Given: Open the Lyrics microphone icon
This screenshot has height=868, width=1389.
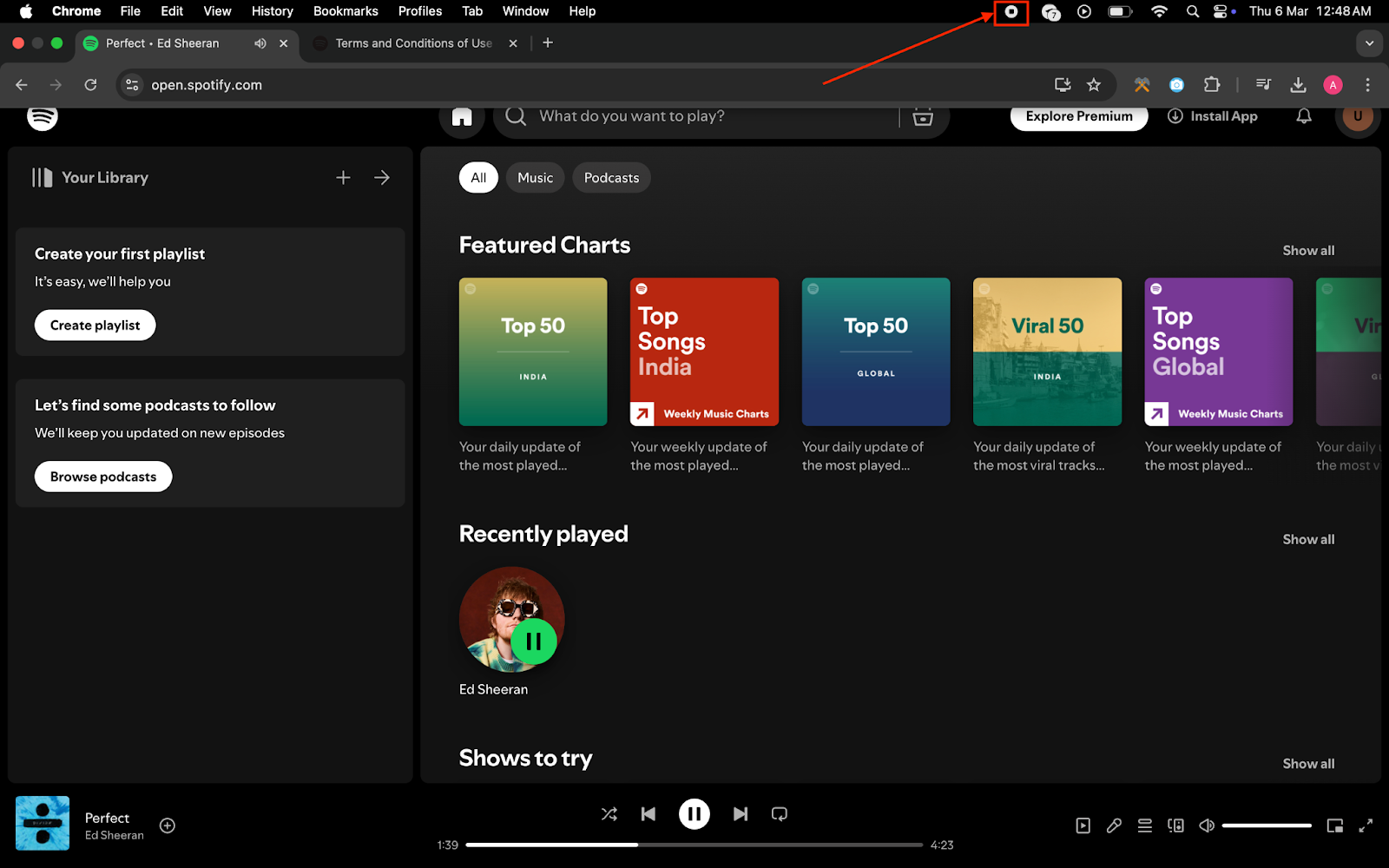Looking at the screenshot, I should [x=1114, y=825].
